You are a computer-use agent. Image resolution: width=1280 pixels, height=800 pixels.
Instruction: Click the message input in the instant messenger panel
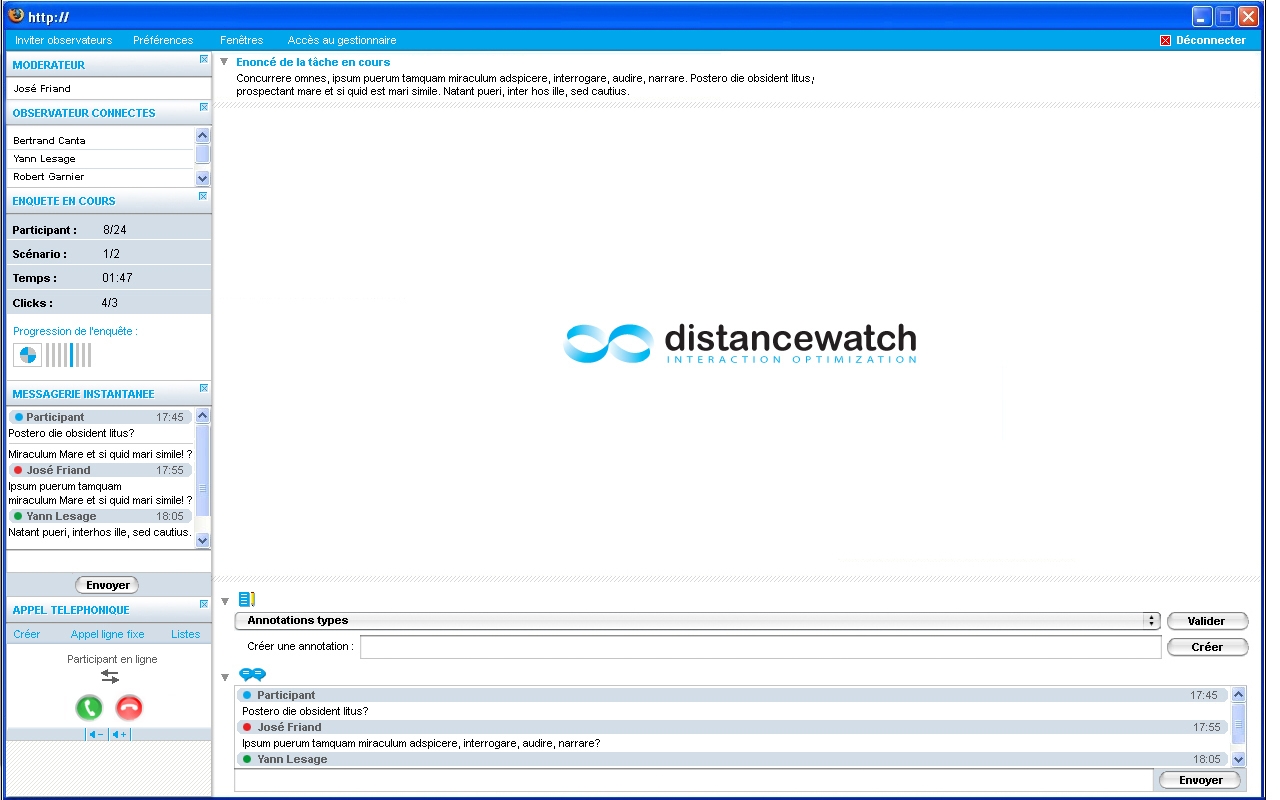point(108,561)
